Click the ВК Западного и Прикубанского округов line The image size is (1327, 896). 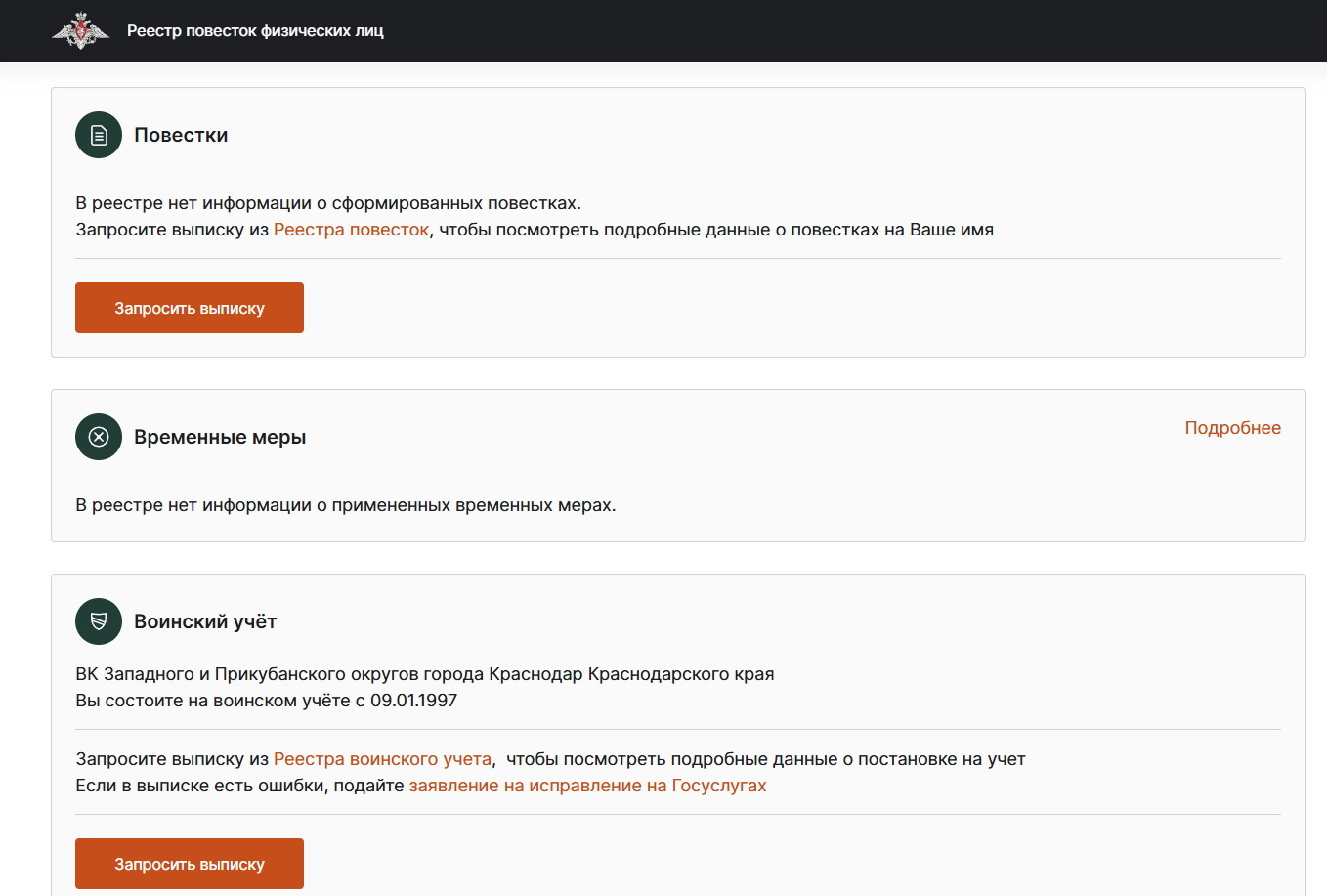424,674
